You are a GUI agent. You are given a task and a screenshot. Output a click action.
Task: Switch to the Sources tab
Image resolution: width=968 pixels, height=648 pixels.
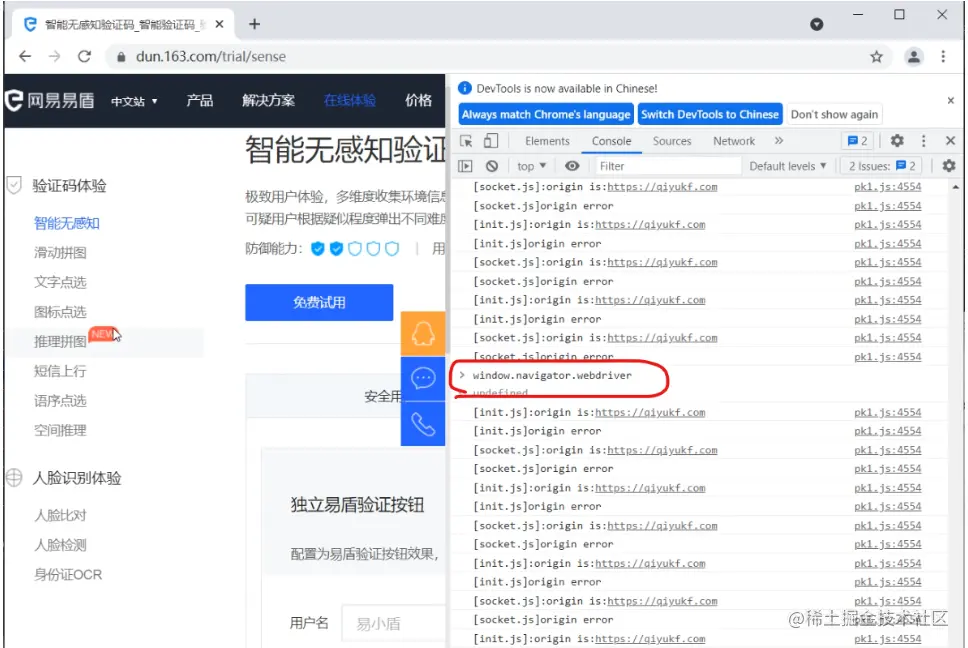pyautogui.click(x=672, y=141)
